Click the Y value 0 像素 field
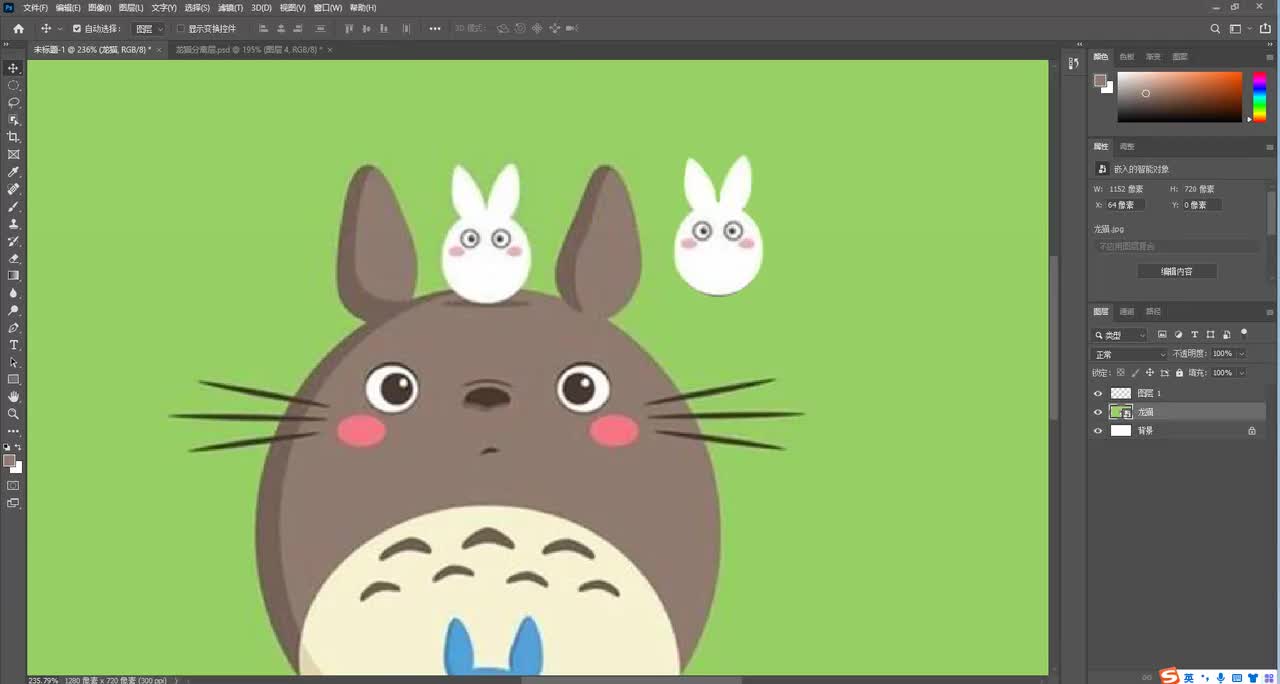Viewport: 1280px width, 684px height. coord(1201,205)
